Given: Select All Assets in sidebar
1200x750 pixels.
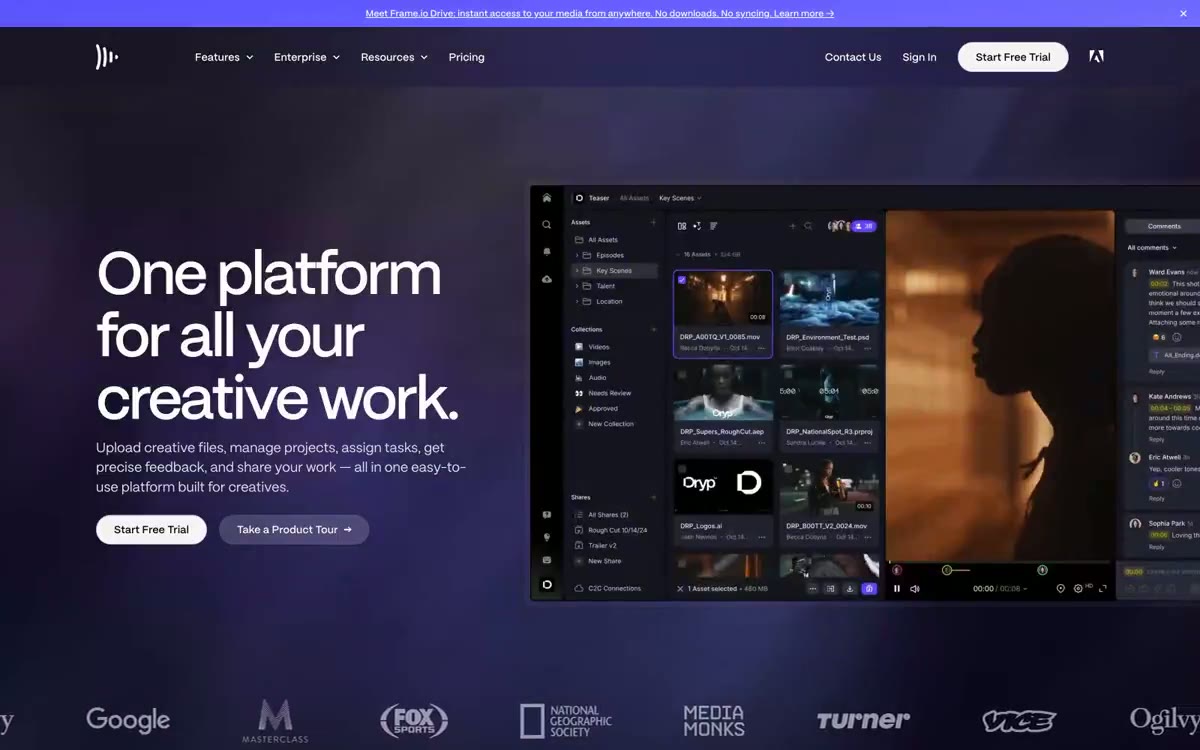Looking at the screenshot, I should pos(603,240).
